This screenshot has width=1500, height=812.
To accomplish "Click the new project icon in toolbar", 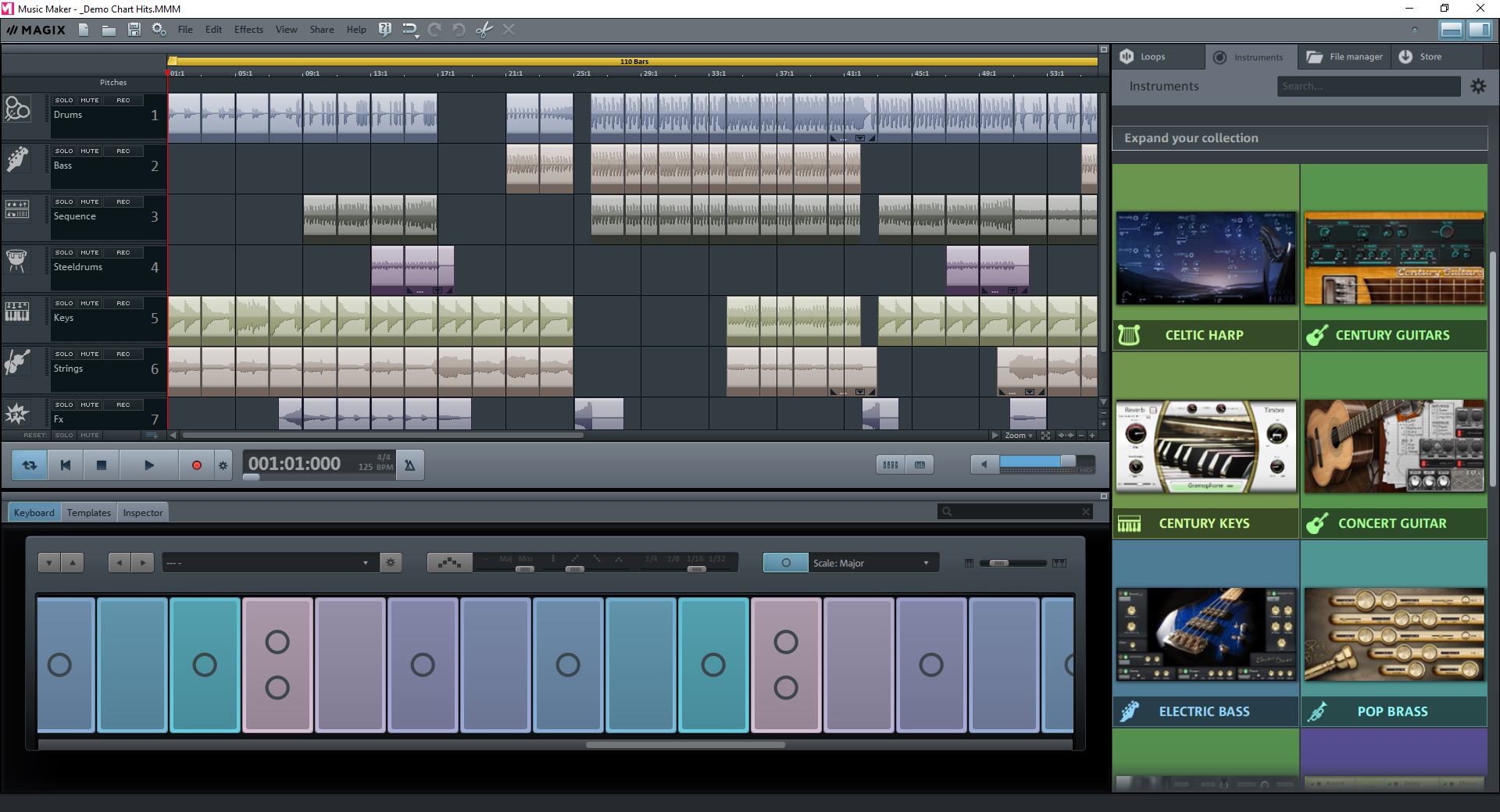I will 84,30.
